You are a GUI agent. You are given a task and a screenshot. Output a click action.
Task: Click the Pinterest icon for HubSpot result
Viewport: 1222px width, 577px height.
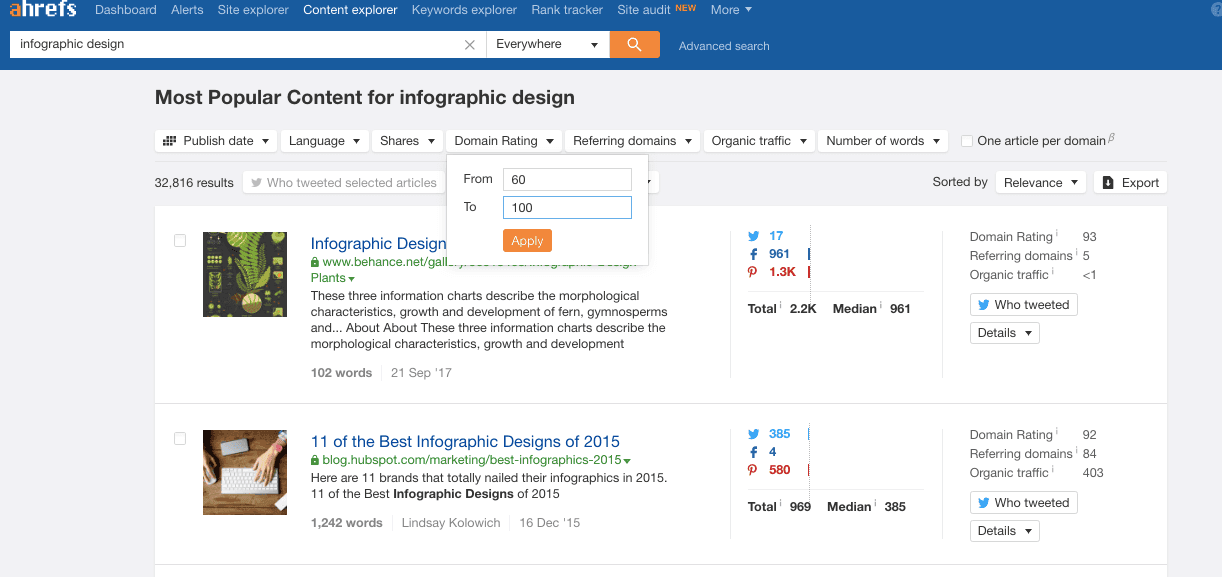pos(754,470)
